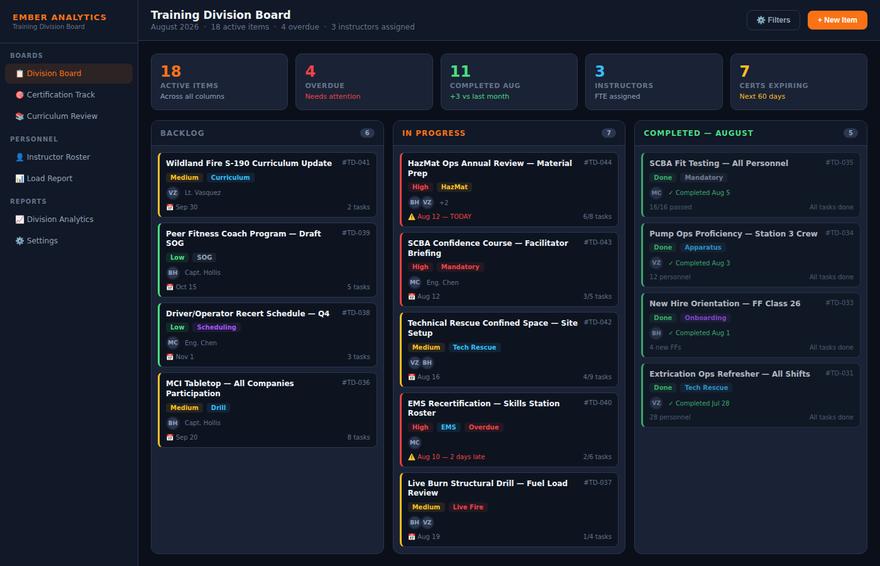Click the calendar icon next to Oct 15

coord(170,287)
